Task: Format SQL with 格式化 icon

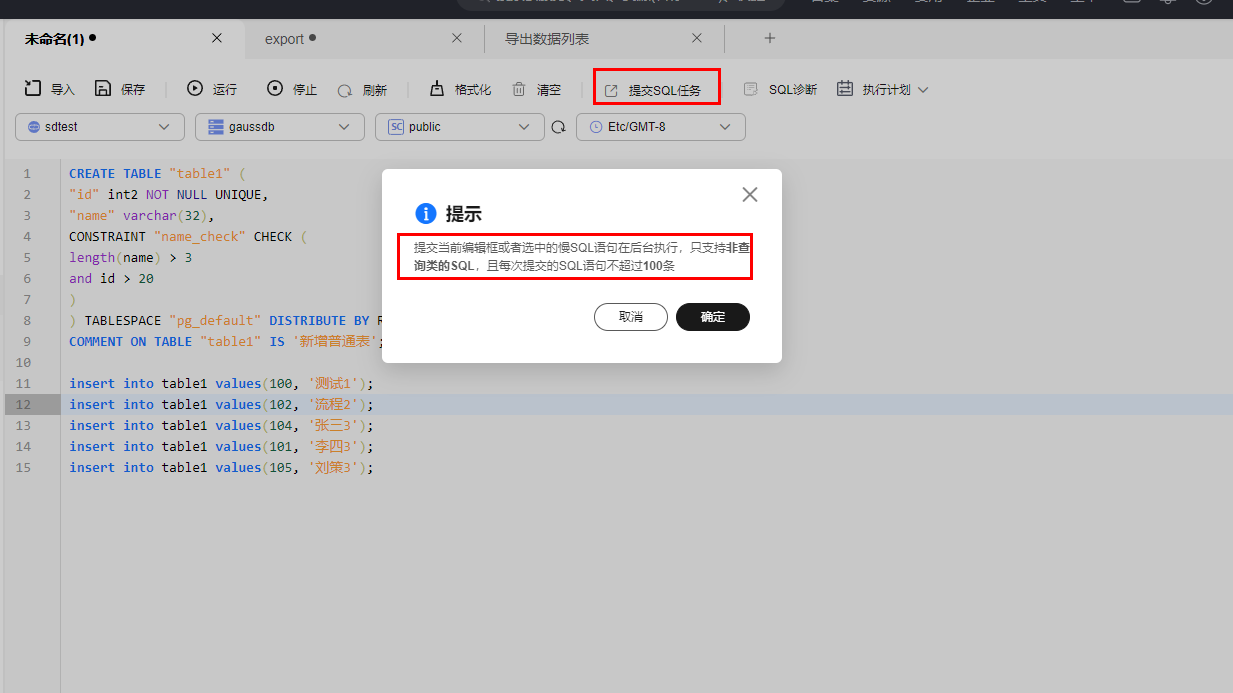Action: [437, 89]
